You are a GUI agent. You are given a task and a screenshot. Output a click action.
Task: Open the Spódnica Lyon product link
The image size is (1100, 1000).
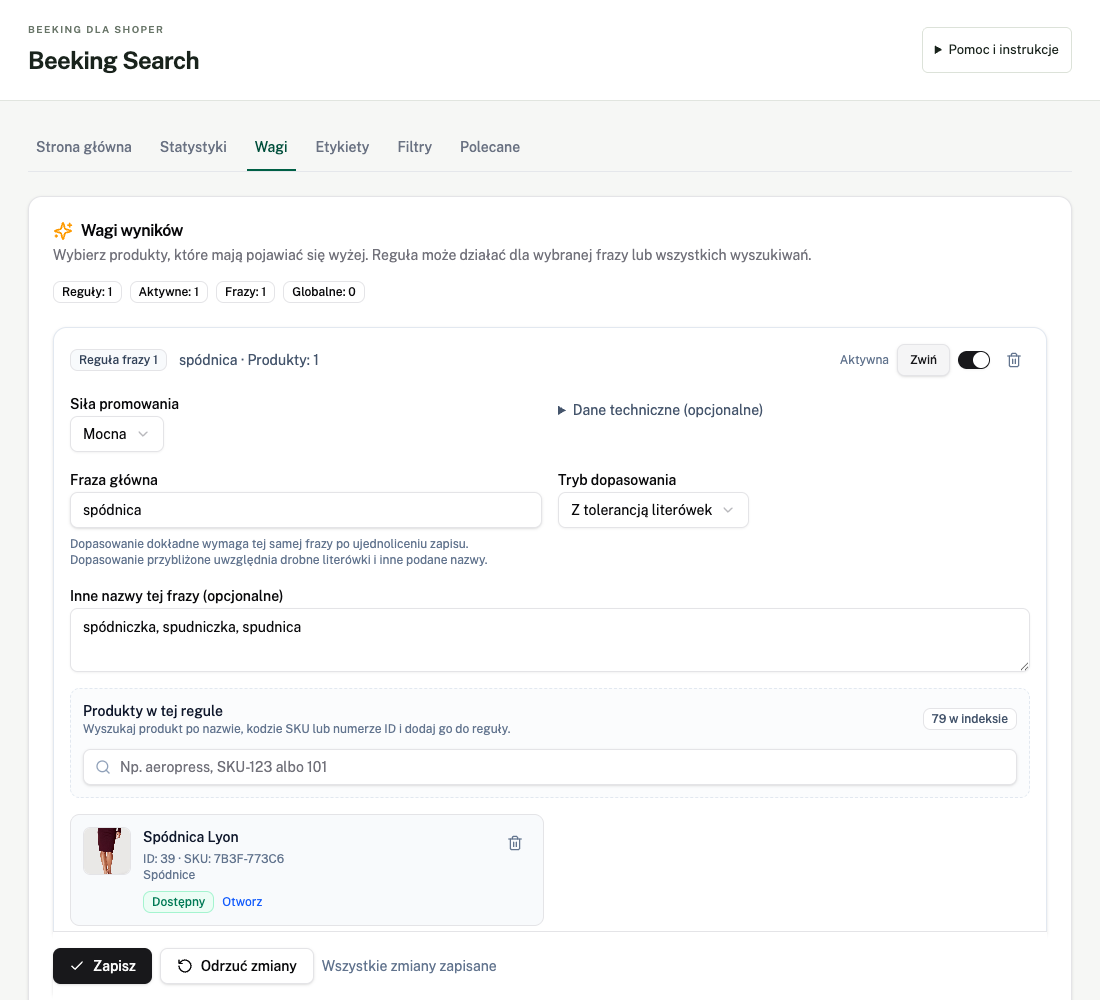242,902
